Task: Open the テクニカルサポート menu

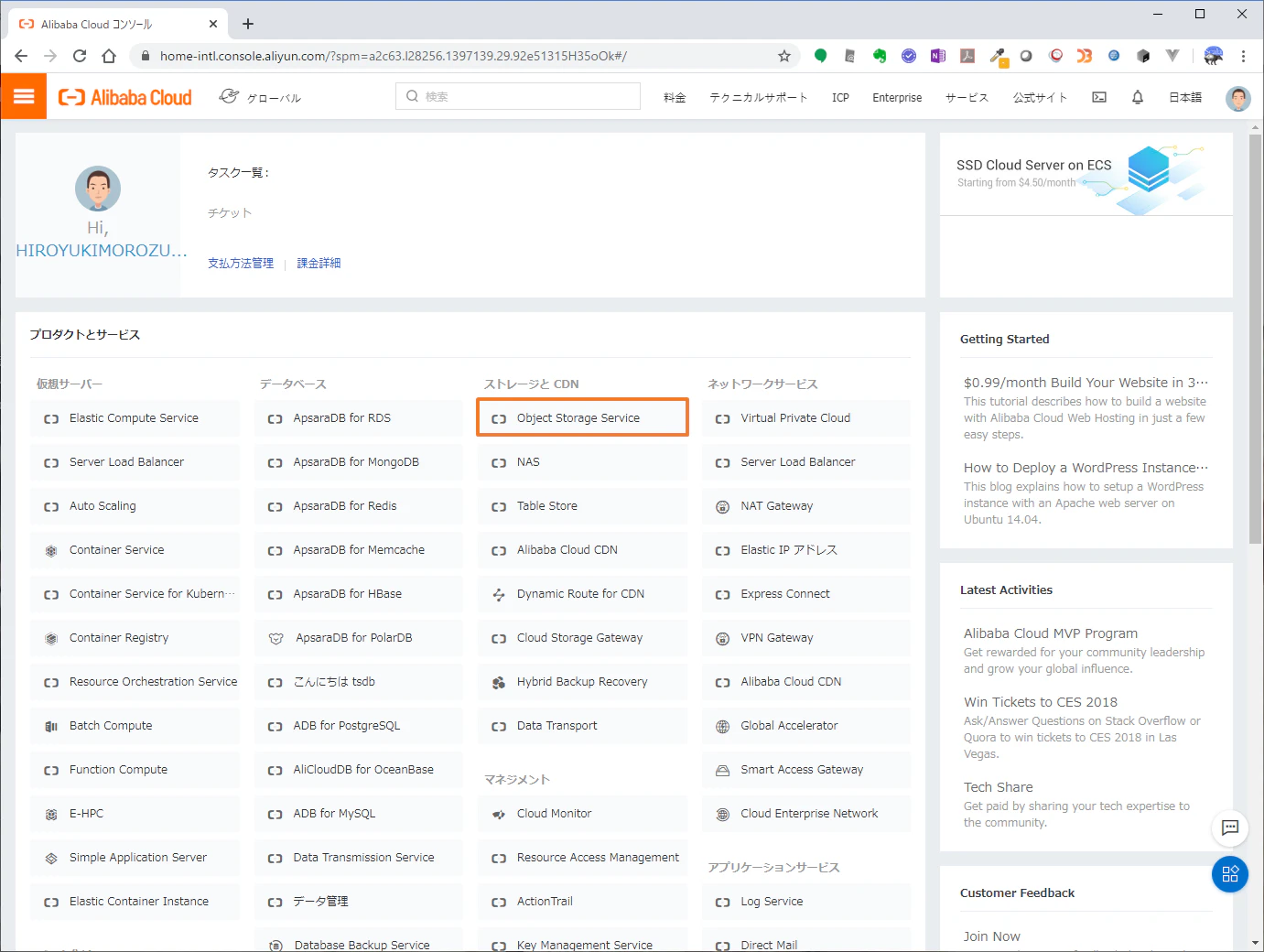Action: click(x=759, y=97)
